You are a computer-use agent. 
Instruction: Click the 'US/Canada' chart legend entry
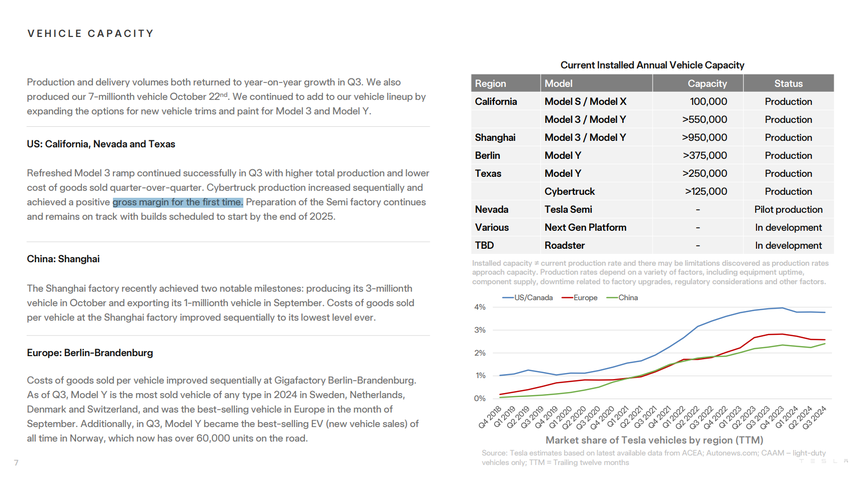click(x=528, y=298)
